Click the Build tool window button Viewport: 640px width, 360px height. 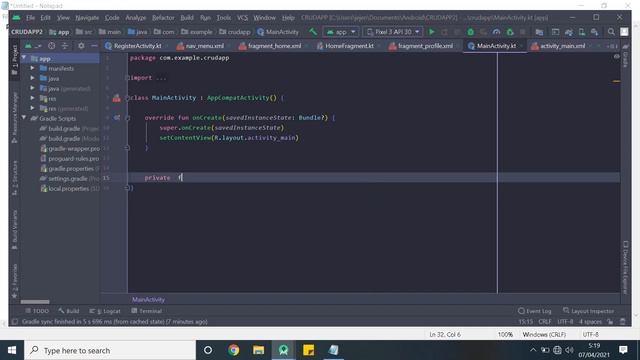coord(69,311)
